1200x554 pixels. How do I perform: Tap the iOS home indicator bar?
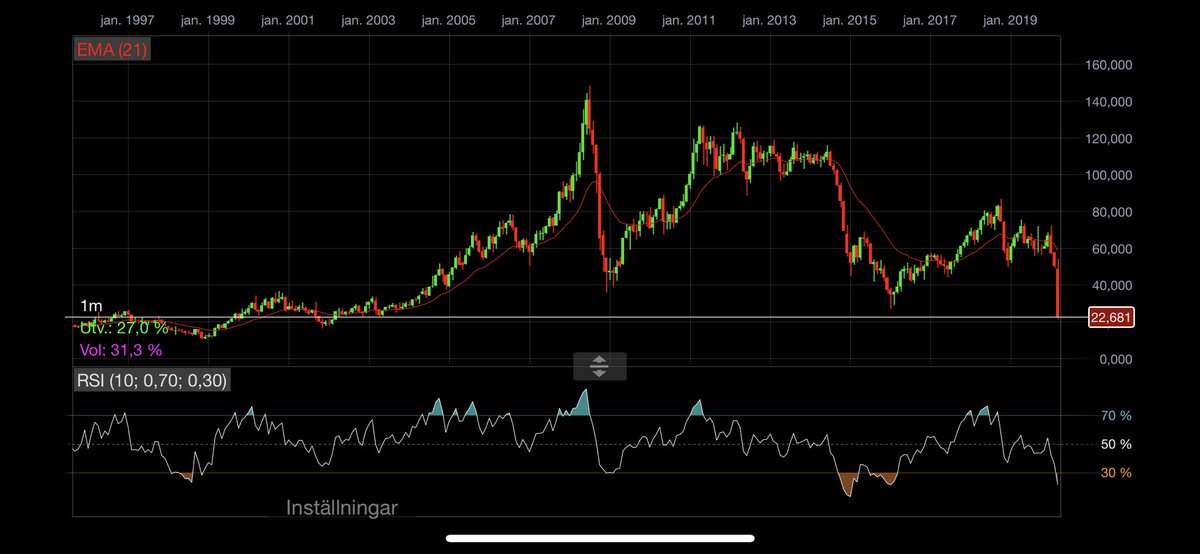599,537
